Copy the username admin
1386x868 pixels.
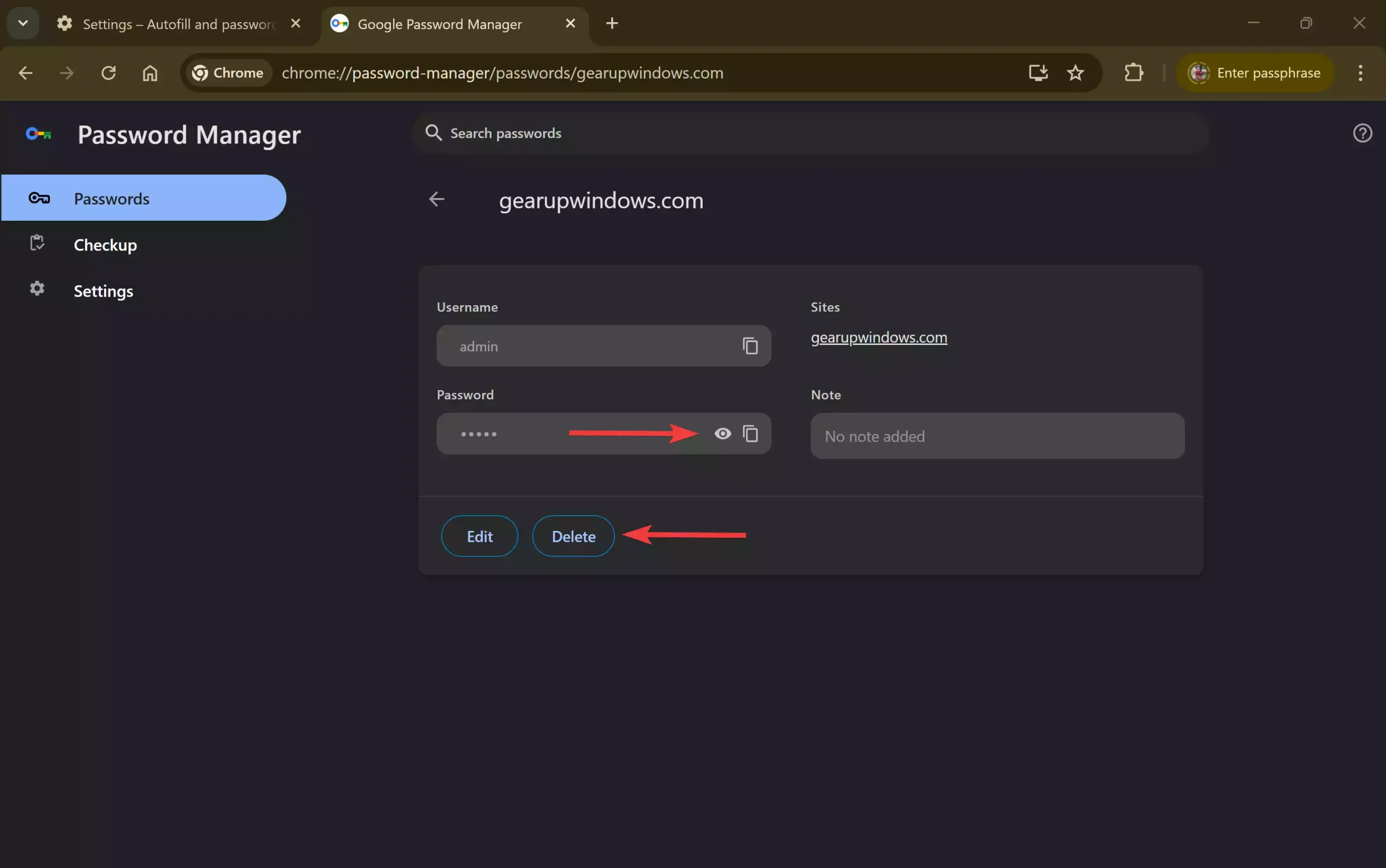click(x=750, y=346)
